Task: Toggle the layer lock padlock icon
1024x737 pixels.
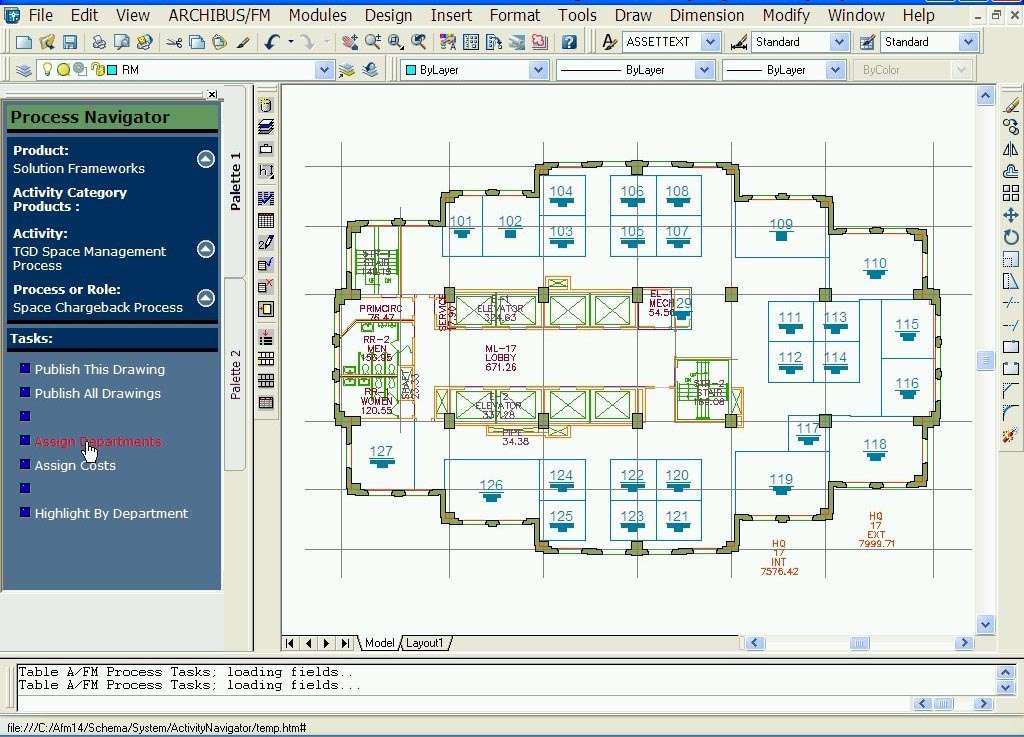Action: click(x=98, y=69)
